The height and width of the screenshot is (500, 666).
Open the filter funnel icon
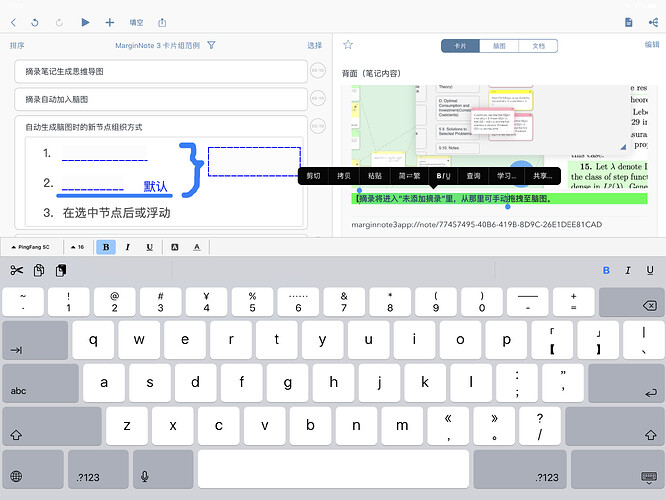coord(211,45)
